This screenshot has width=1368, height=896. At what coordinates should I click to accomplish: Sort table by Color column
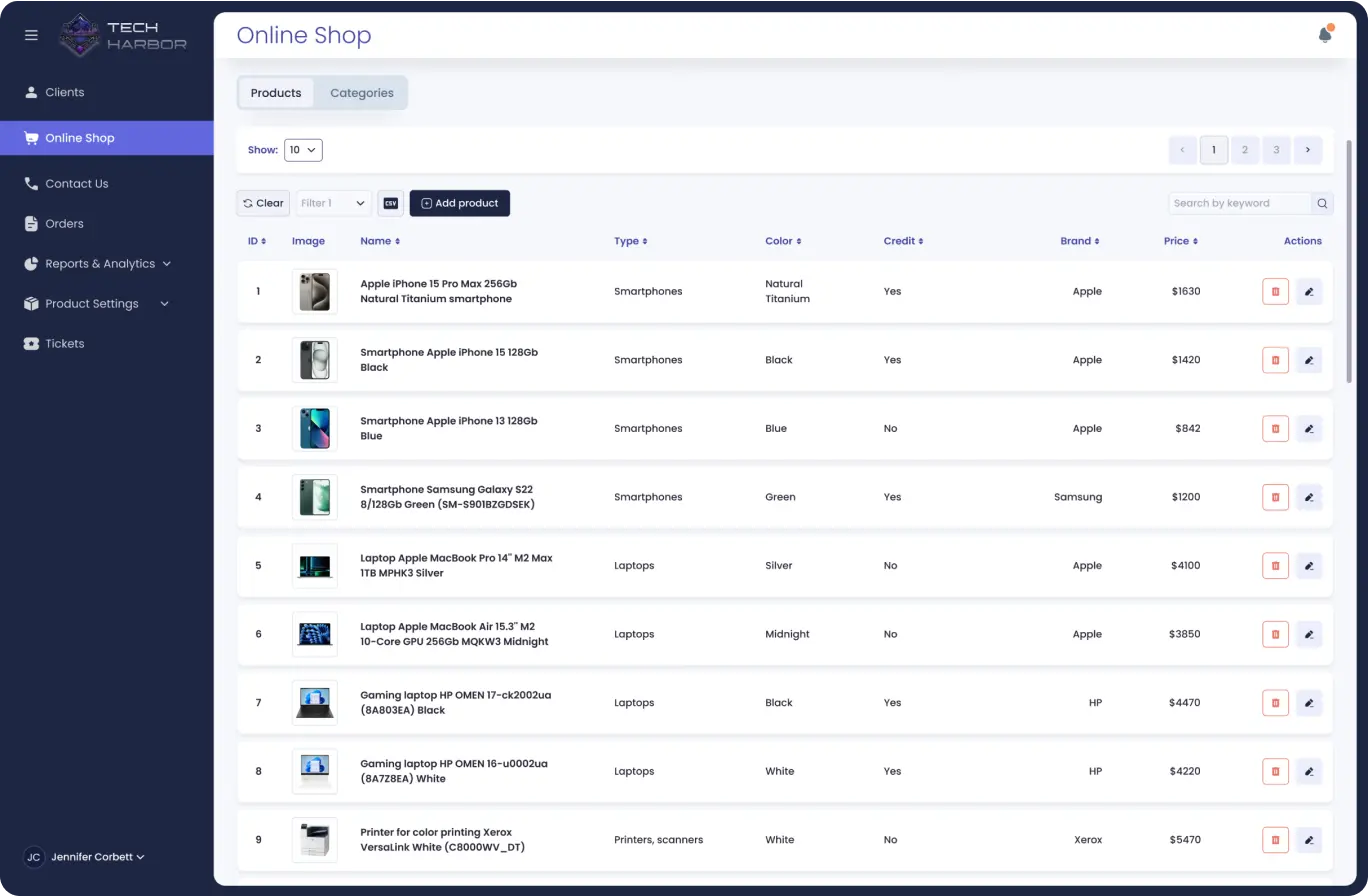pyautogui.click(x=783, y=241)
